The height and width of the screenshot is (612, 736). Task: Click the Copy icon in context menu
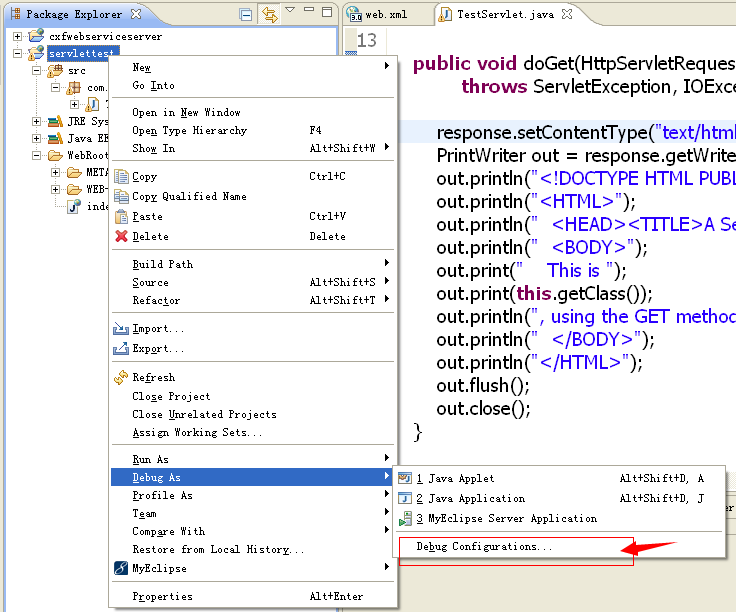121,177
